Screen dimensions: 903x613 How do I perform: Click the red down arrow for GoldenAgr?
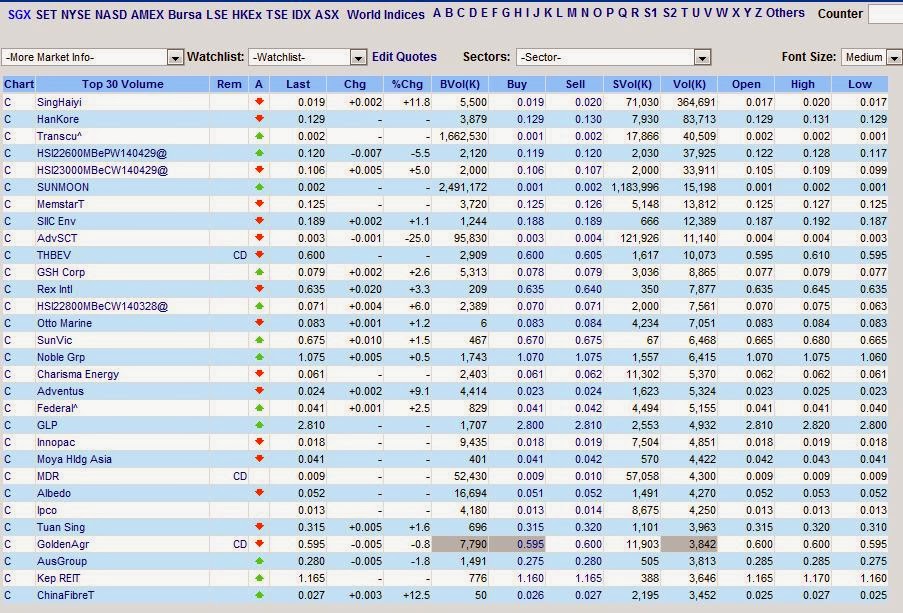pos(259,544)
